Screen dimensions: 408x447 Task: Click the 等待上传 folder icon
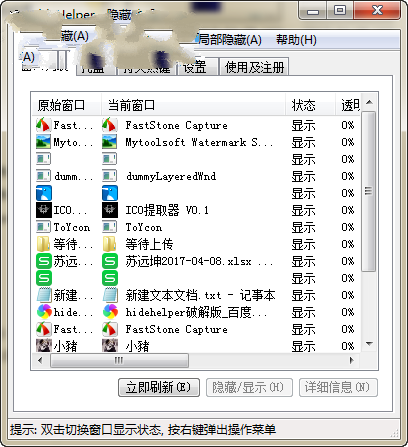[110, 244]
